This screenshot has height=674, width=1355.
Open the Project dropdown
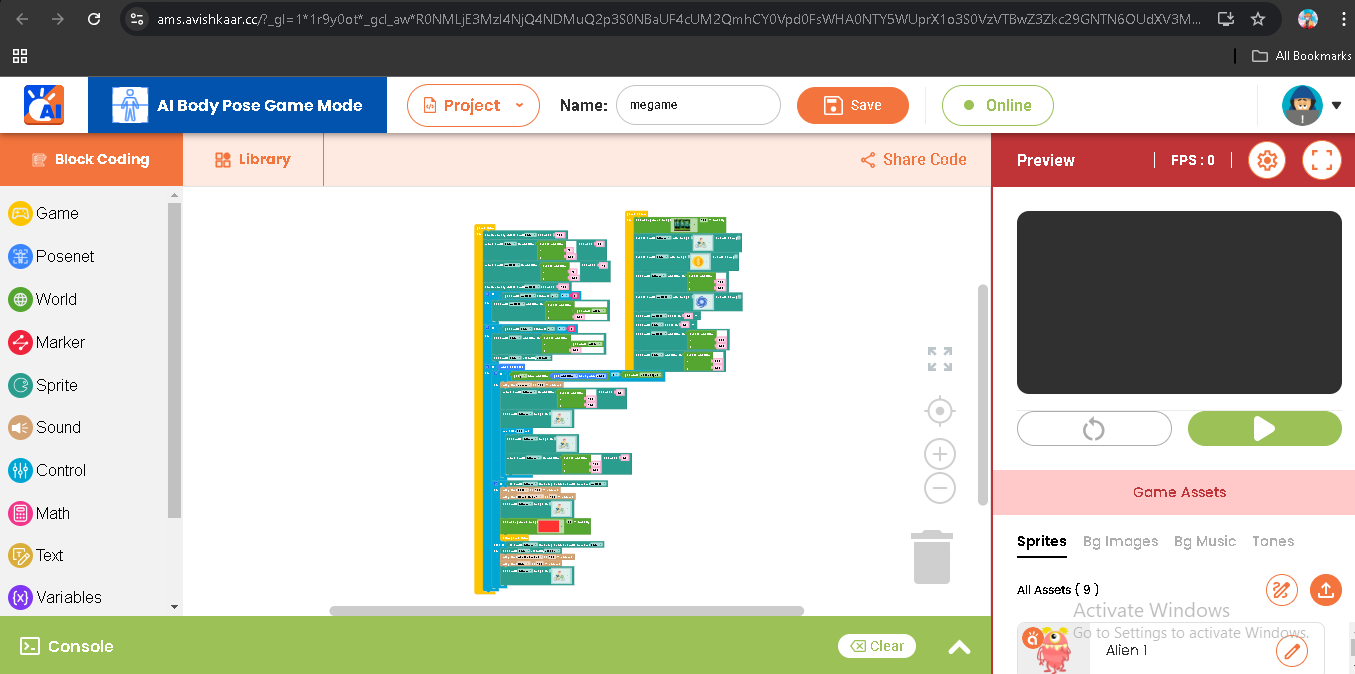(473, 105)
